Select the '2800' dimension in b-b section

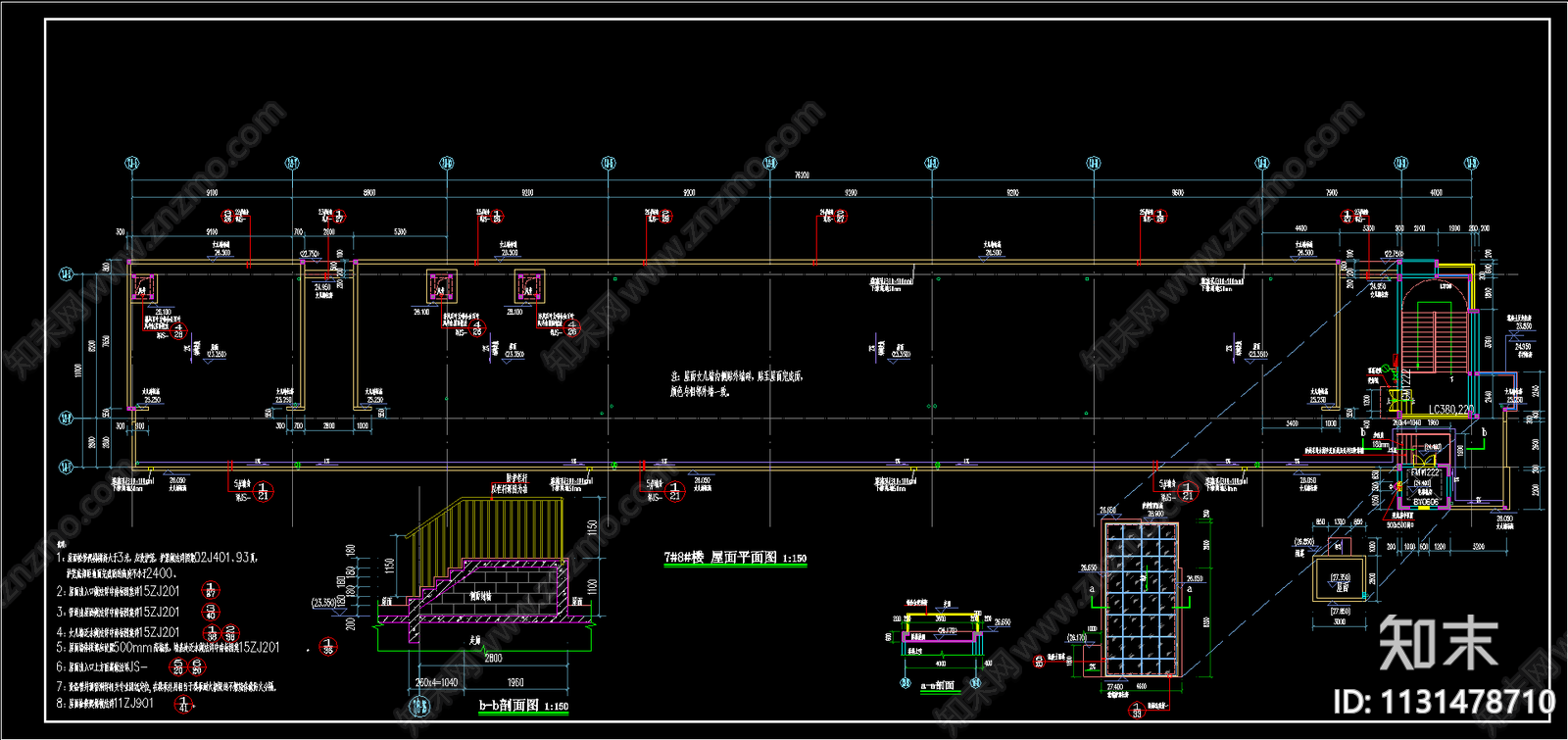tap(493, 658)
